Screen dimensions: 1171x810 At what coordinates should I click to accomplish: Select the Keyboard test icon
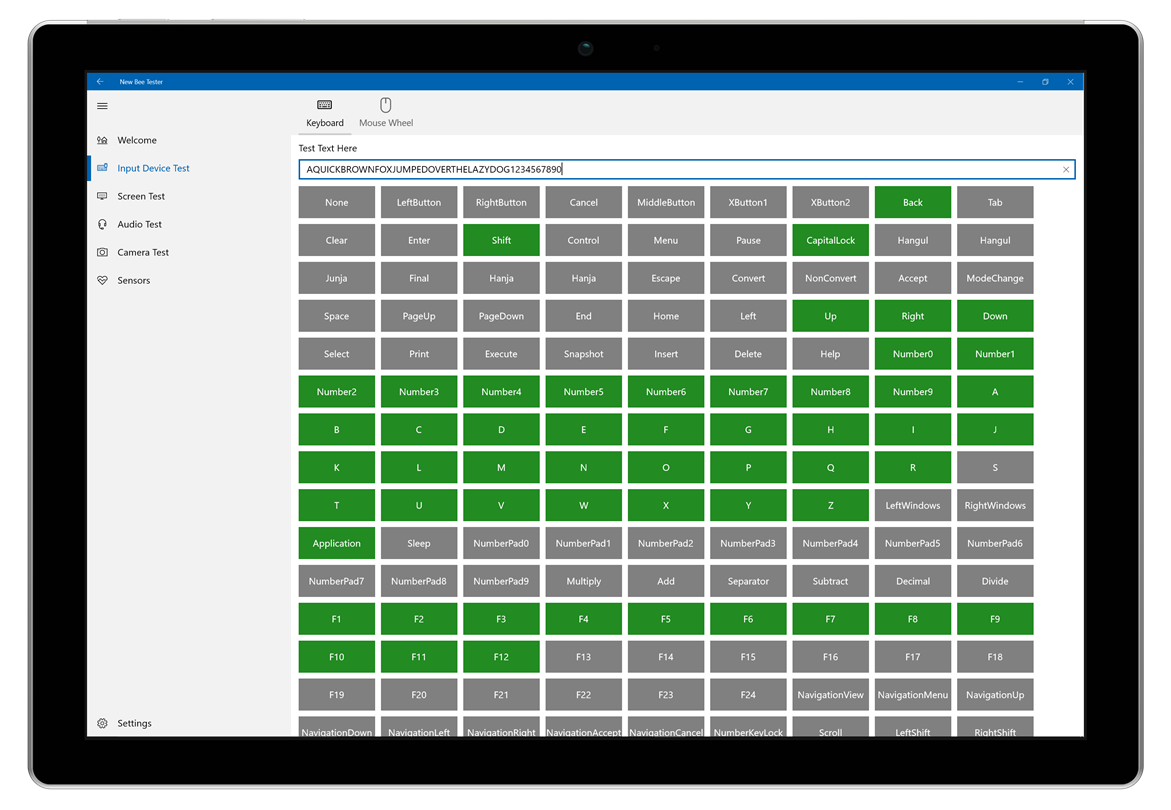coord(324,105)
